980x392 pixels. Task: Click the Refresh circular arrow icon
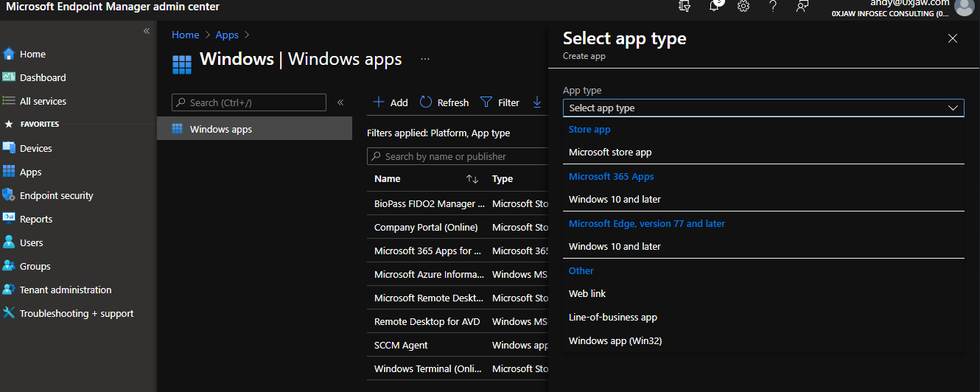point(426,102)
